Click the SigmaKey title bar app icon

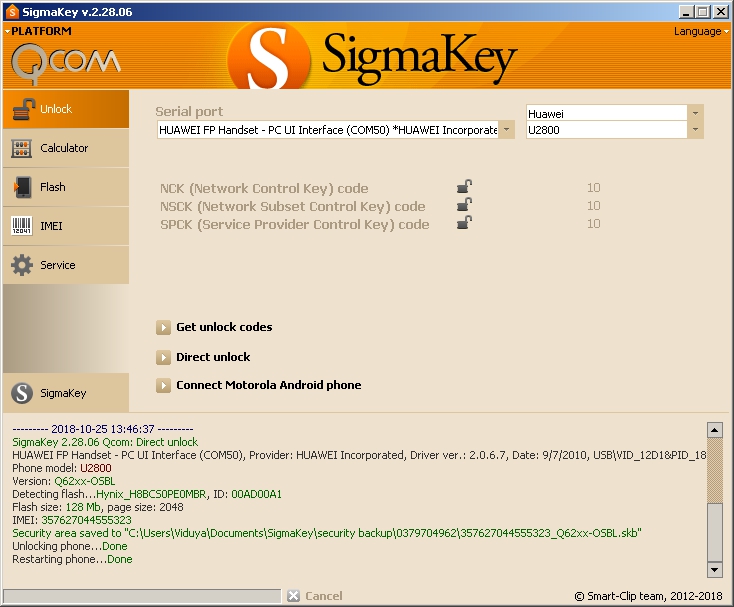(x=13, y=12)
